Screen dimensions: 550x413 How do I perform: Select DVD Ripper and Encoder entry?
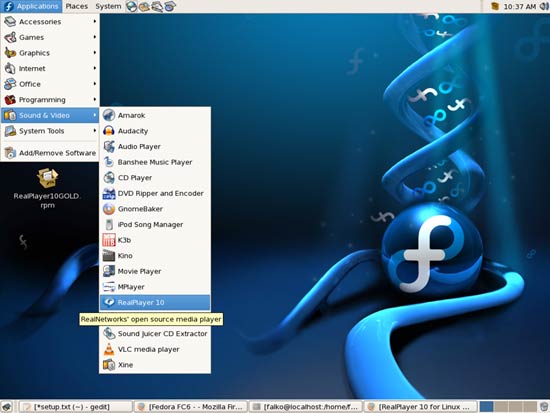click(155, 193)
